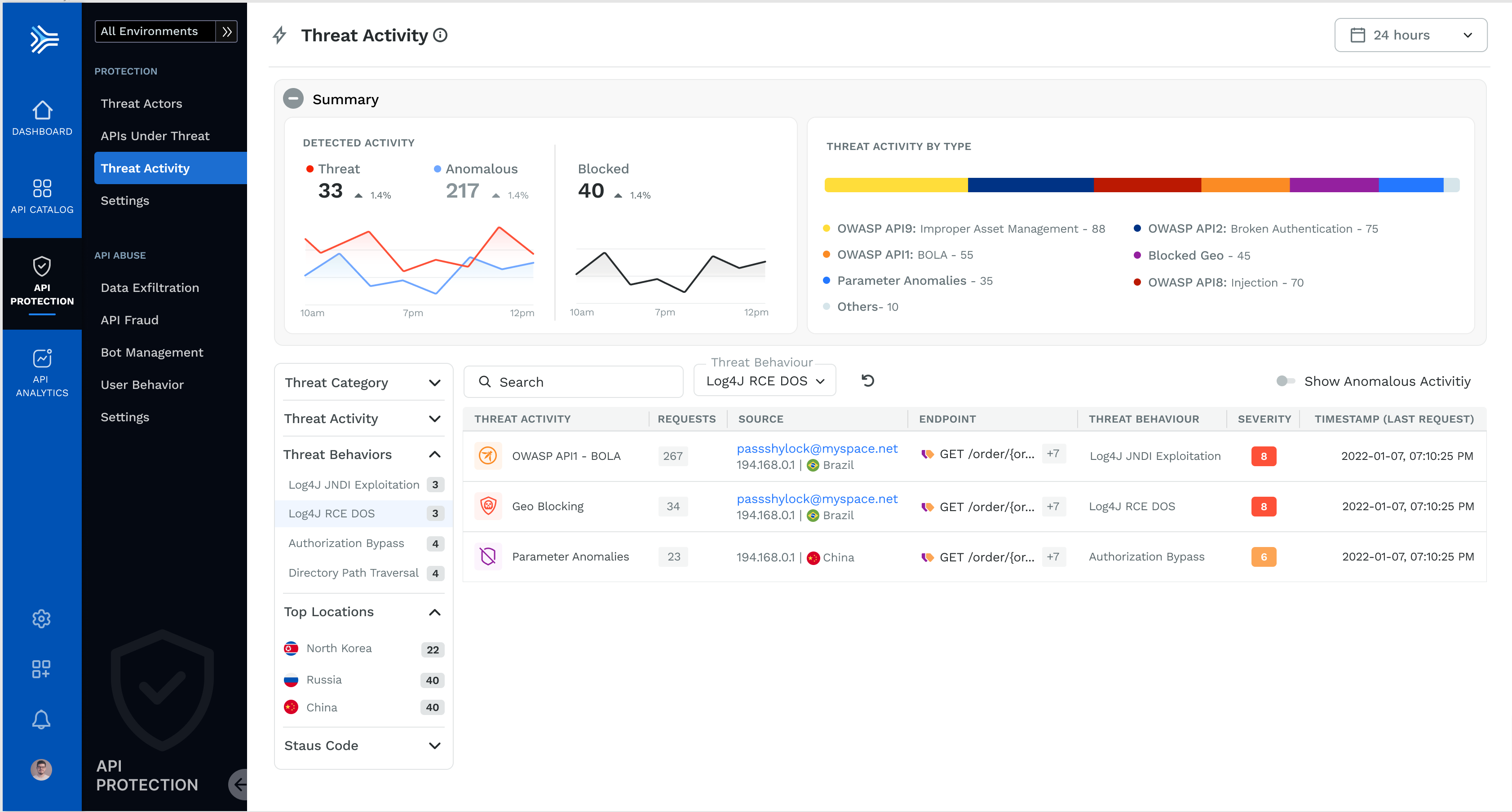The image size is (1512, 812).
Task: Open the 24 hours time range dropdown
Action: [x=1410, y=35]
